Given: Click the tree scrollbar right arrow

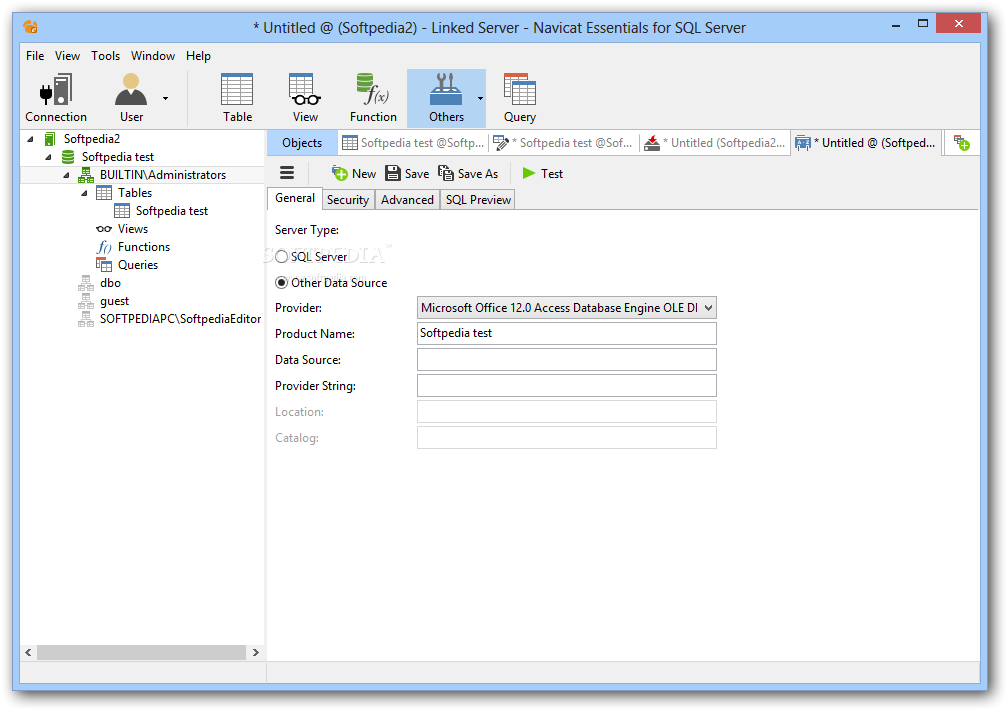Looking at the screenshot, I should [255, 652].
